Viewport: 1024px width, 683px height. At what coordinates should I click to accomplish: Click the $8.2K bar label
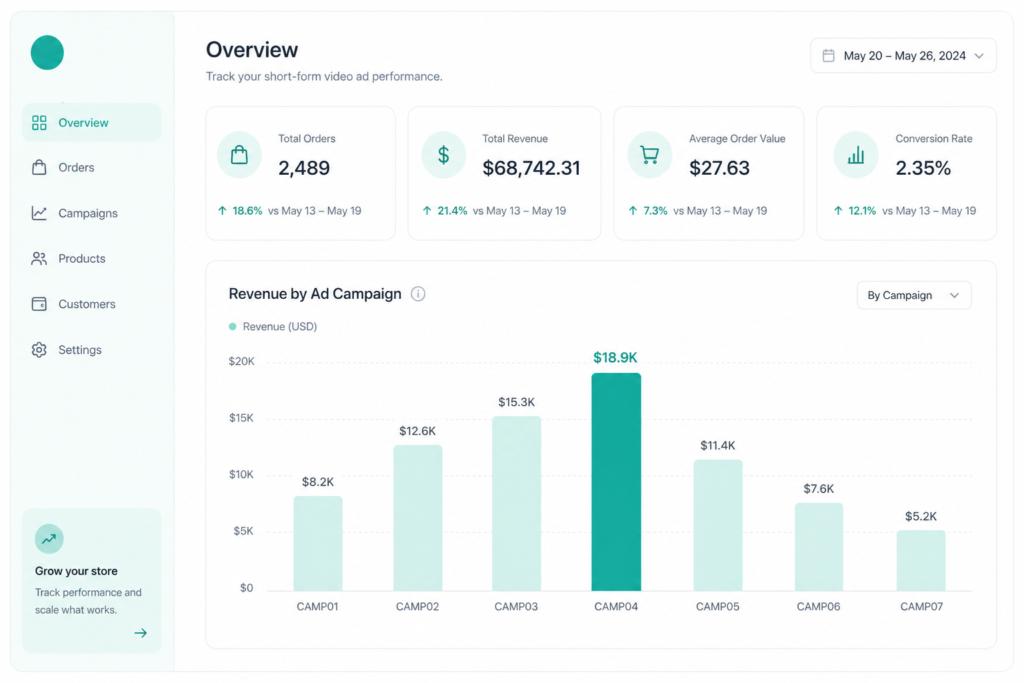pyautogui.click(x=318, y=482)
